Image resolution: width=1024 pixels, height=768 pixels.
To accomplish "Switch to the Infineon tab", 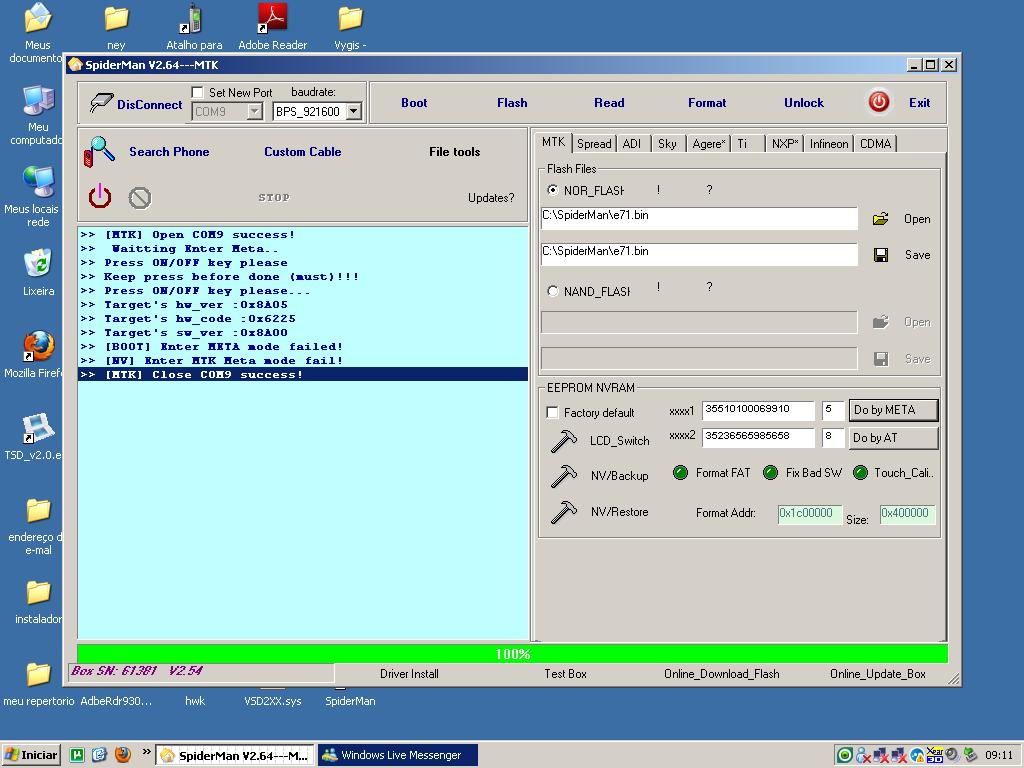I will point(829,144).
